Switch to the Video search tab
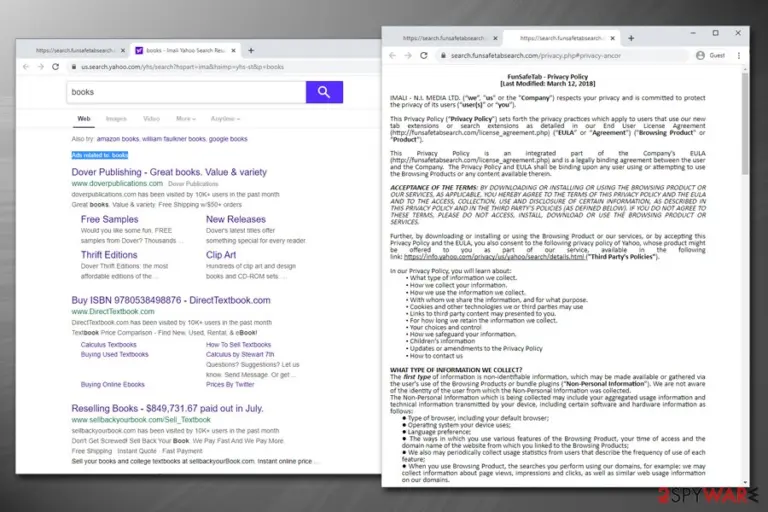Screen dimensions: 768x512 click(x=151, y=119)
